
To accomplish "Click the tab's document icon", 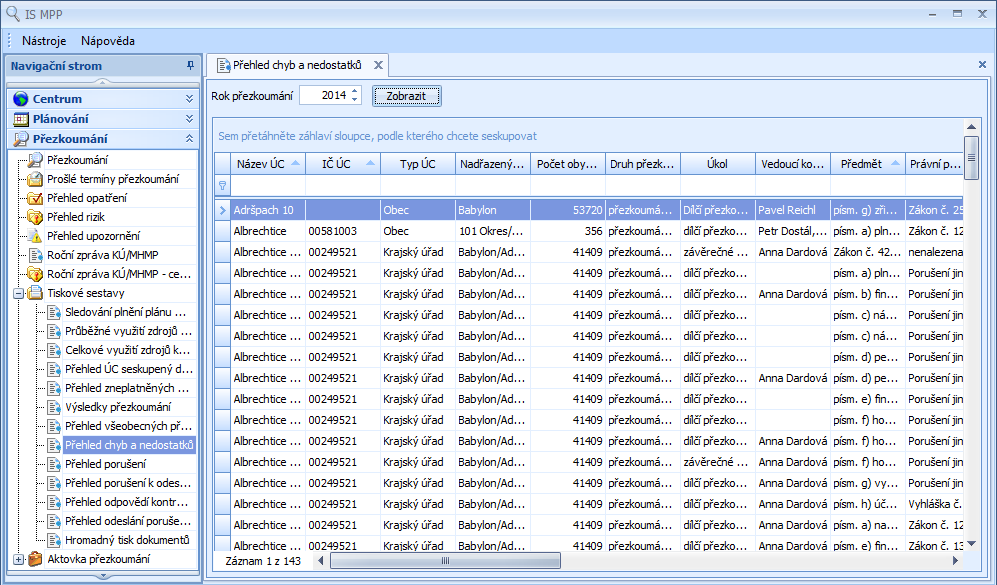I will click(223, 65).
